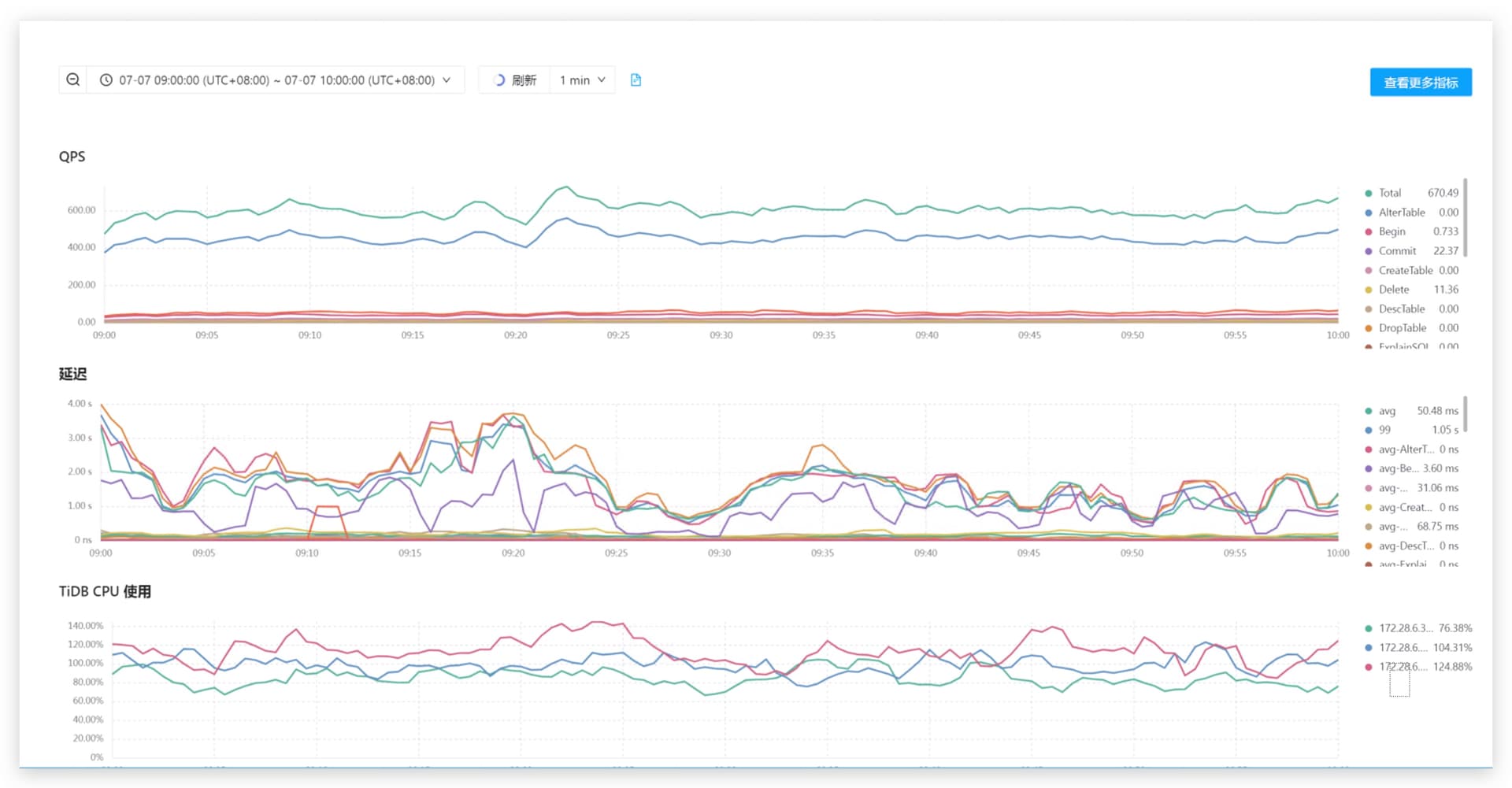
Task: Click the 刷新 refresh button
Action: (523, 80)
